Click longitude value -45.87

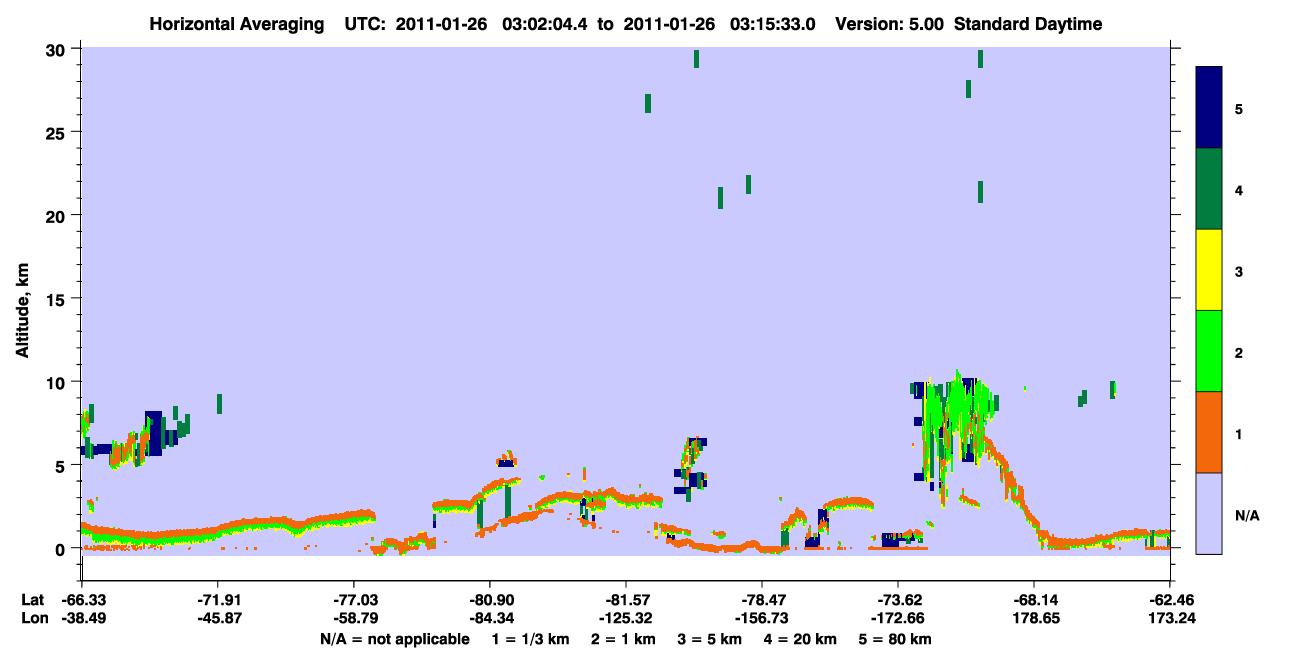point(218,618)
